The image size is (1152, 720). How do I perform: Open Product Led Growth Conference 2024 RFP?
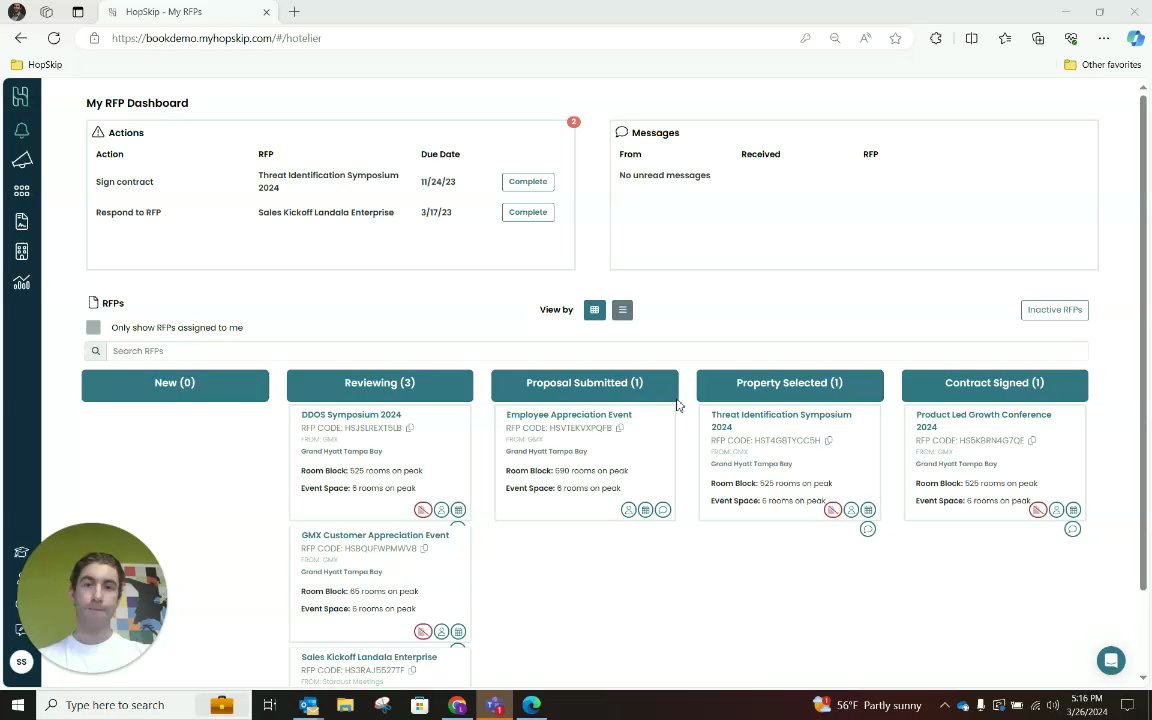click(x=984, y=420)
